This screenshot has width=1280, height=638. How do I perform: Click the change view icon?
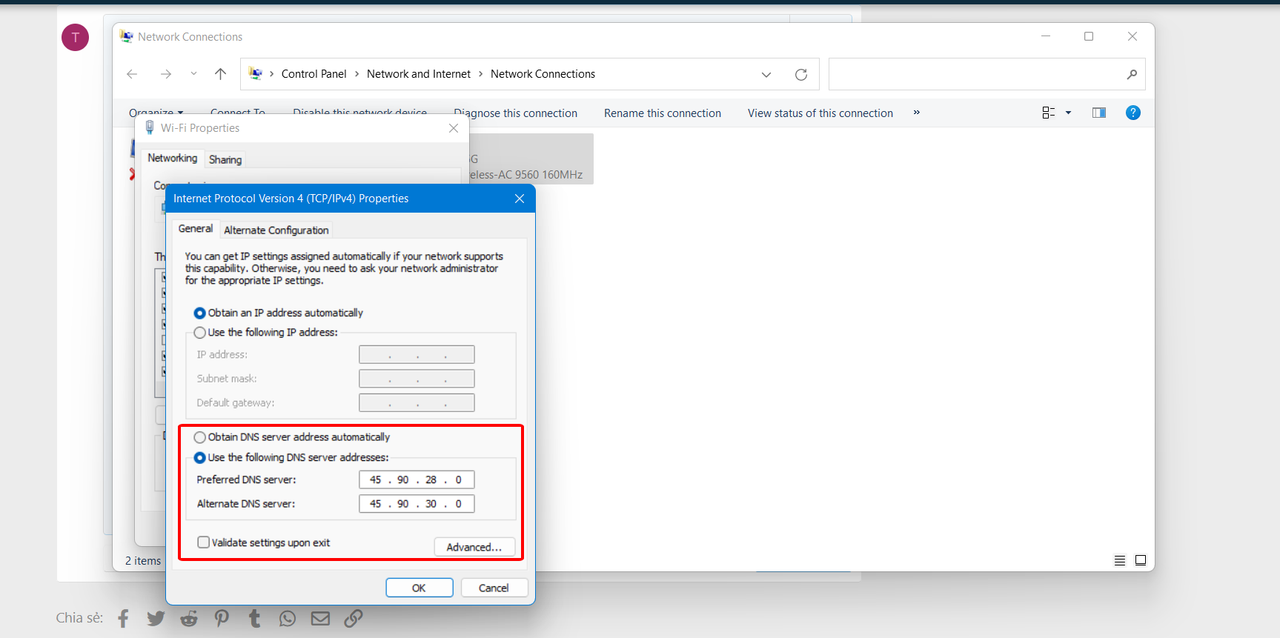[x=1049, y=113]
